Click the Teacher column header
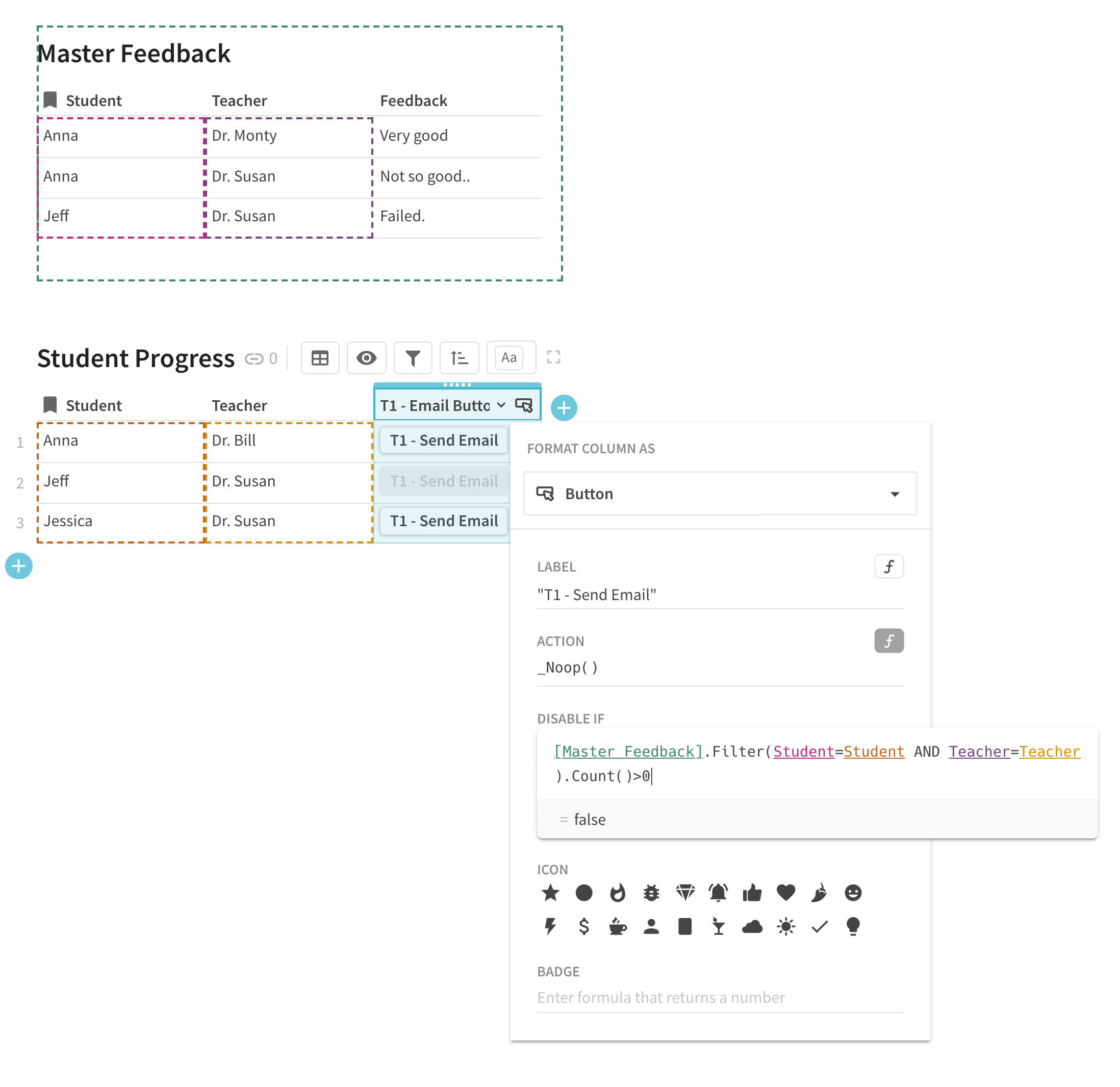 click(239, 405)
